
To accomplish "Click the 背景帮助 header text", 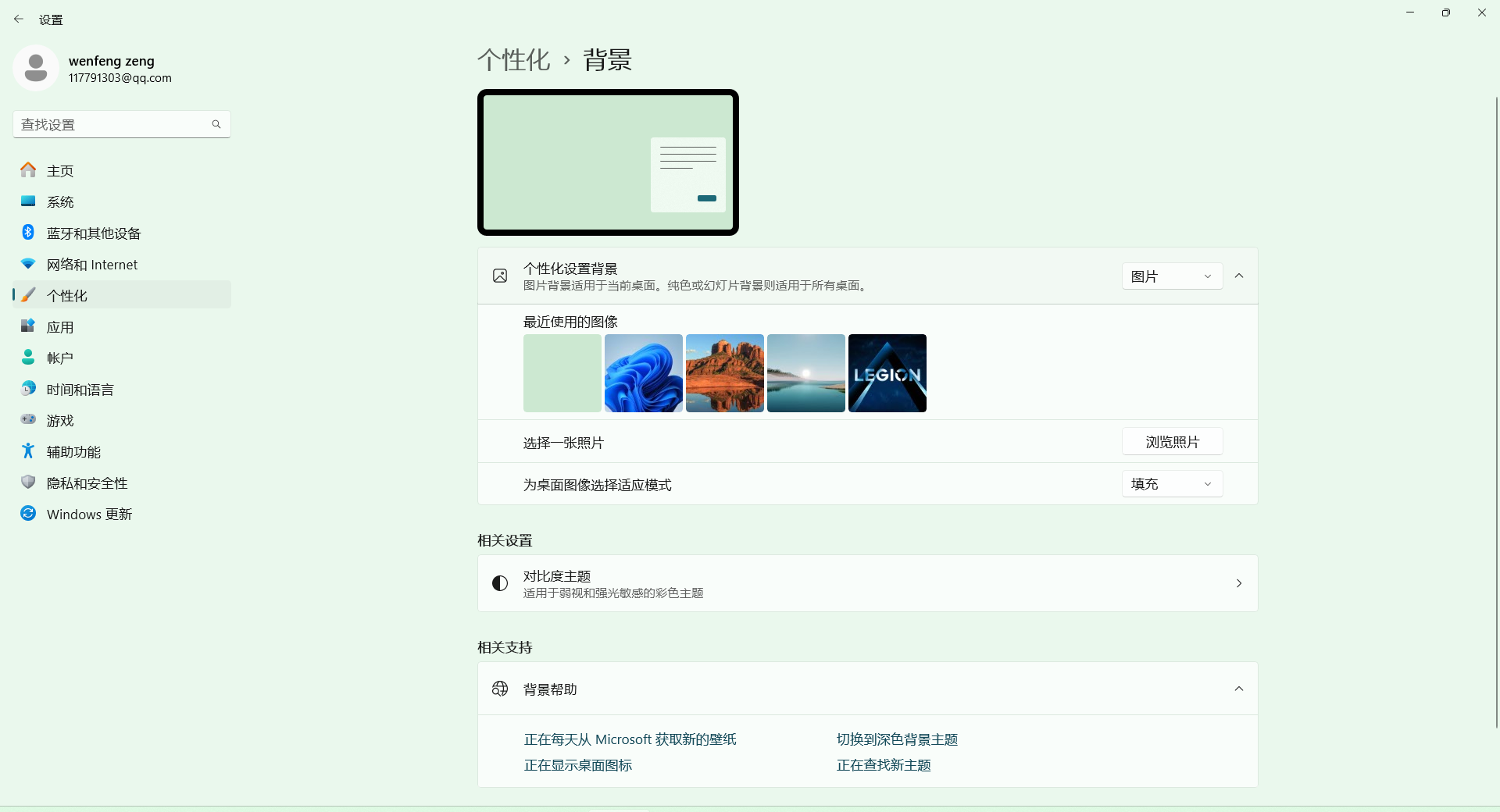I will point(550,689).
